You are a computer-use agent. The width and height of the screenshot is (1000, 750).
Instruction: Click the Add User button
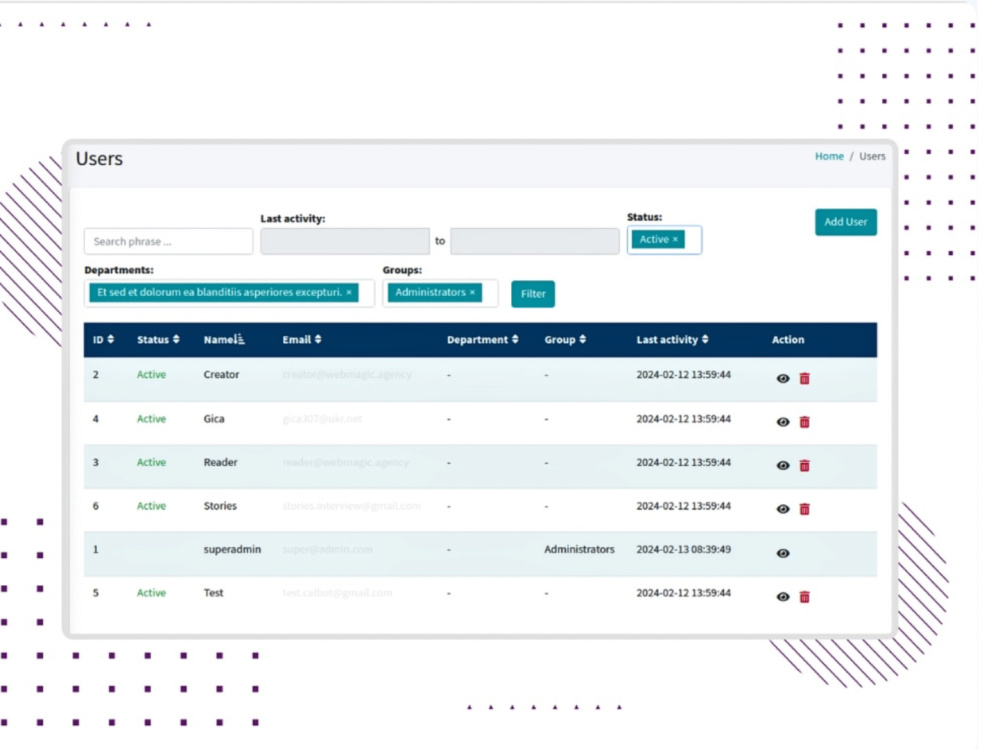click(846, 222)
